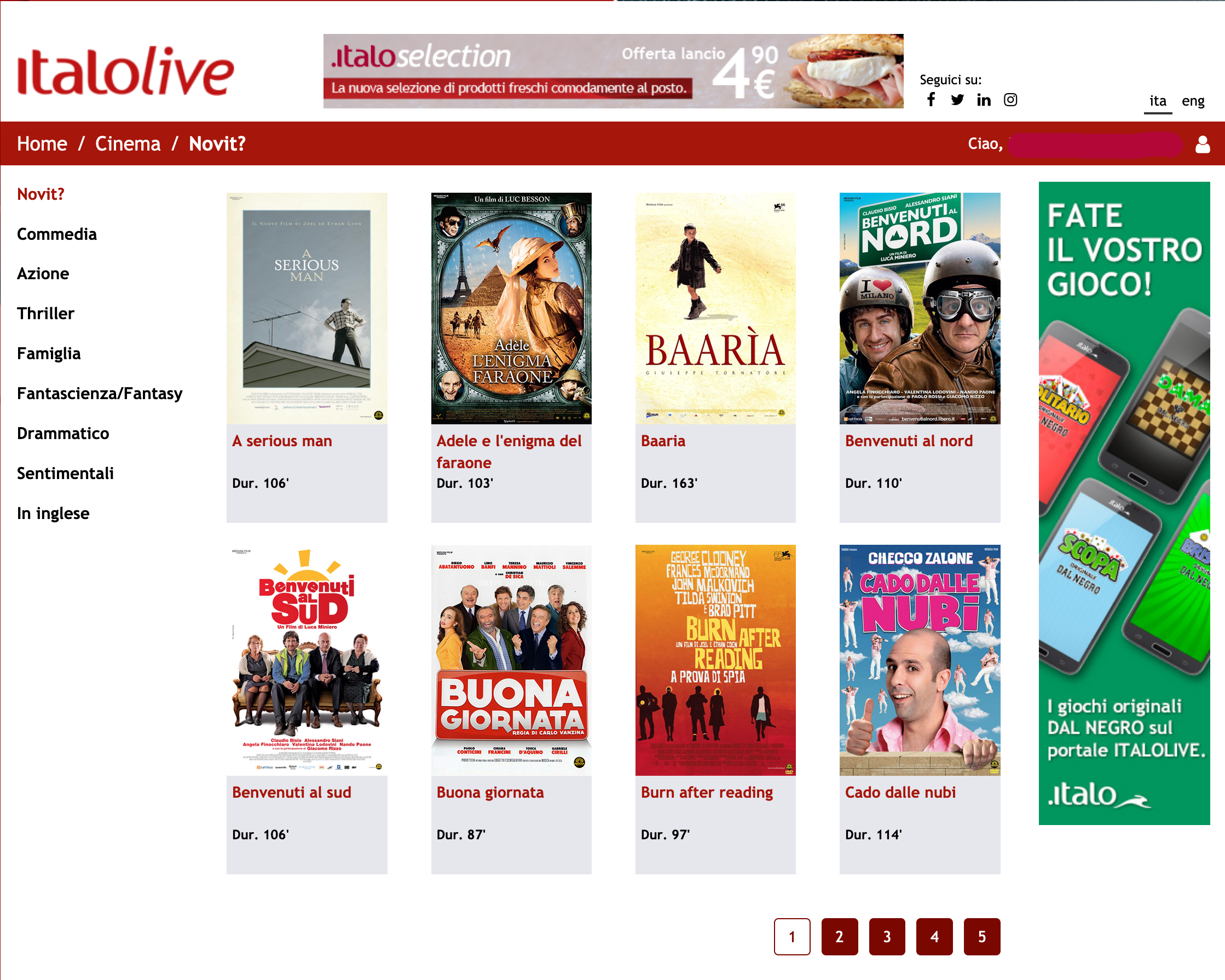The height and width of the screenshot is (980, 1225).
Task: Click the Benvenuti al nord title
Action: pos(909,441)
